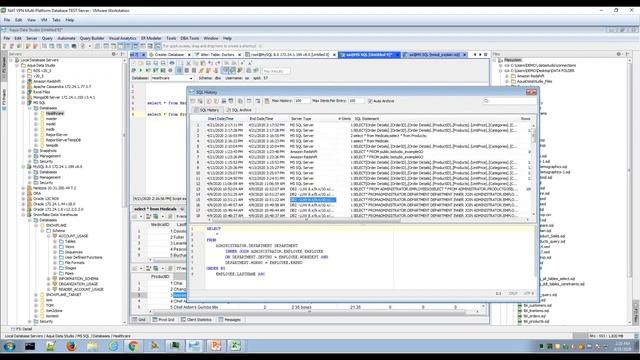This screenshot has height=360, width=640.
Task: Open PowerPoint from the taskbar
Action: coord(216,346)
